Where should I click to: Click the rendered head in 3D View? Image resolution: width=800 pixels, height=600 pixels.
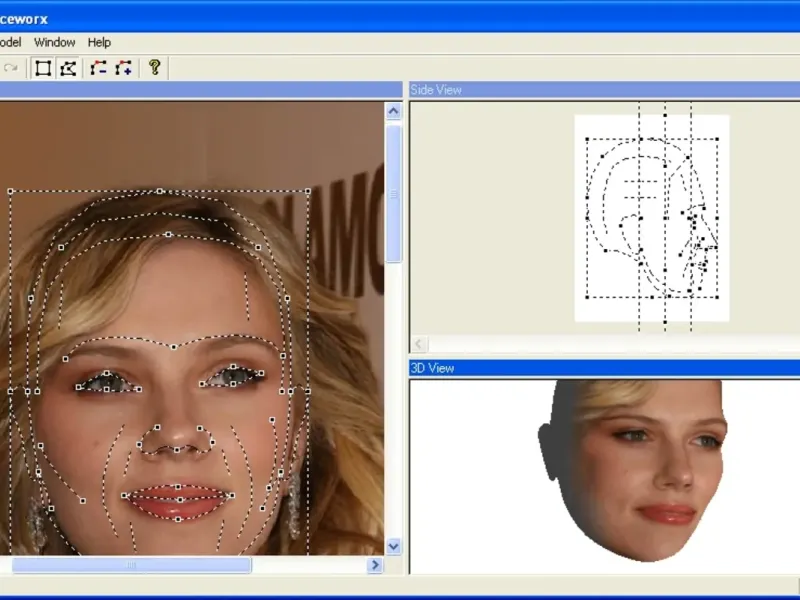click(634, 469)
